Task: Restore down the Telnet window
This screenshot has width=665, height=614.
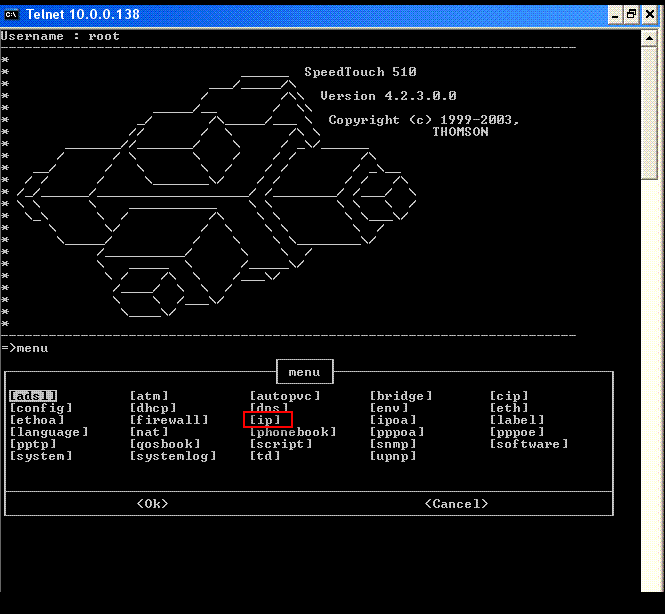Action: (631, 15)
